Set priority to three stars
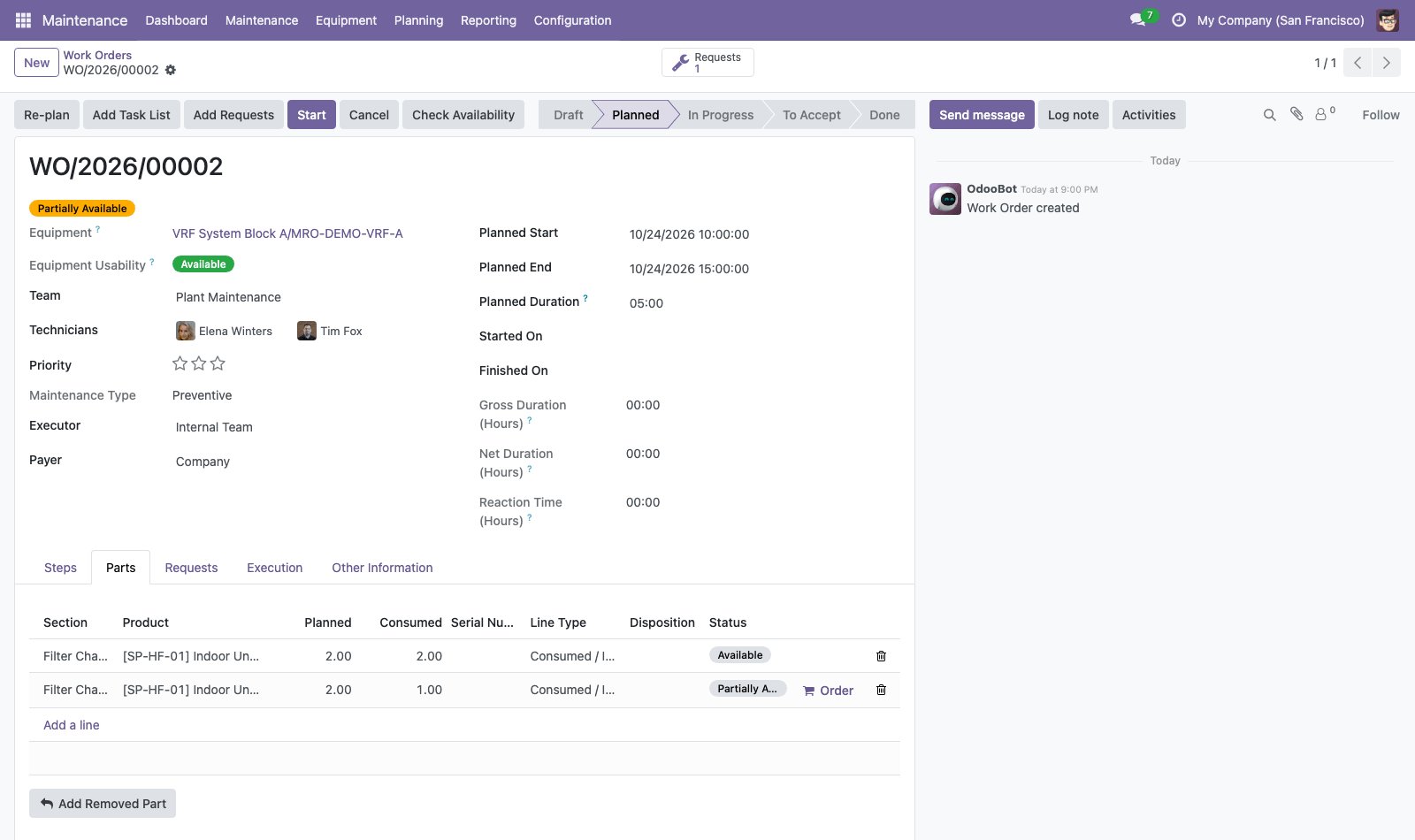The height and width of the screenshot is (840, 1415). click(218, 363)
